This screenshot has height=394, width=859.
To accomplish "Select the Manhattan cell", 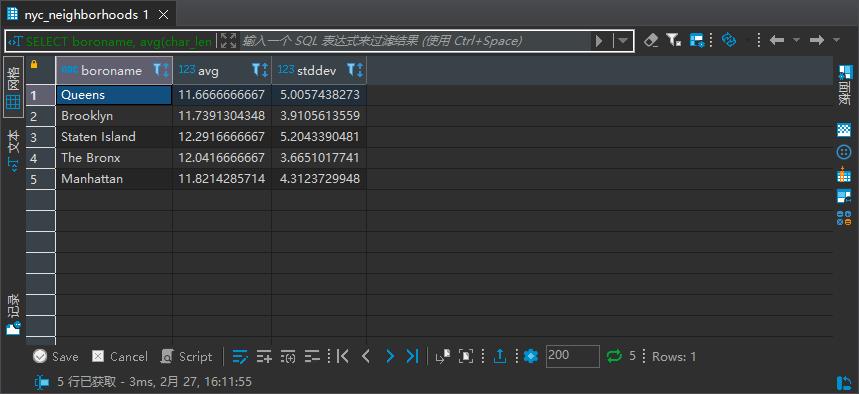I will click(114, 179).
